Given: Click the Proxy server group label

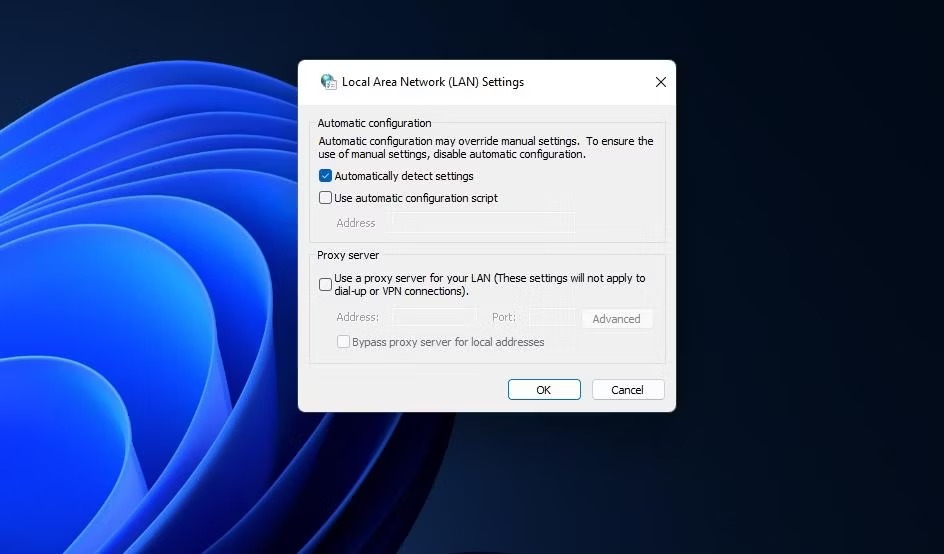Looking at the screenshot, I should click(x=348, y=255).
